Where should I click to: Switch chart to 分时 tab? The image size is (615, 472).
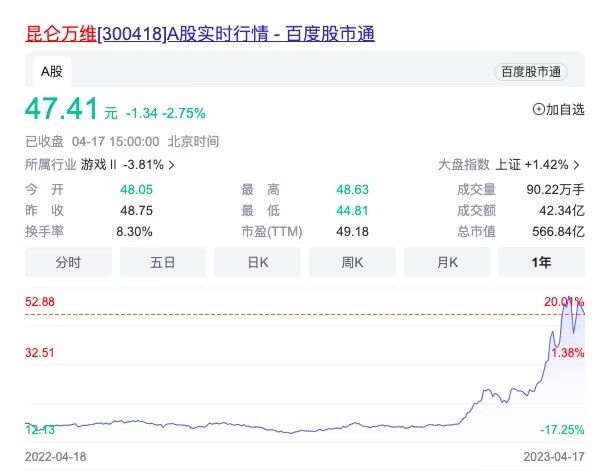tap(68, 262)
